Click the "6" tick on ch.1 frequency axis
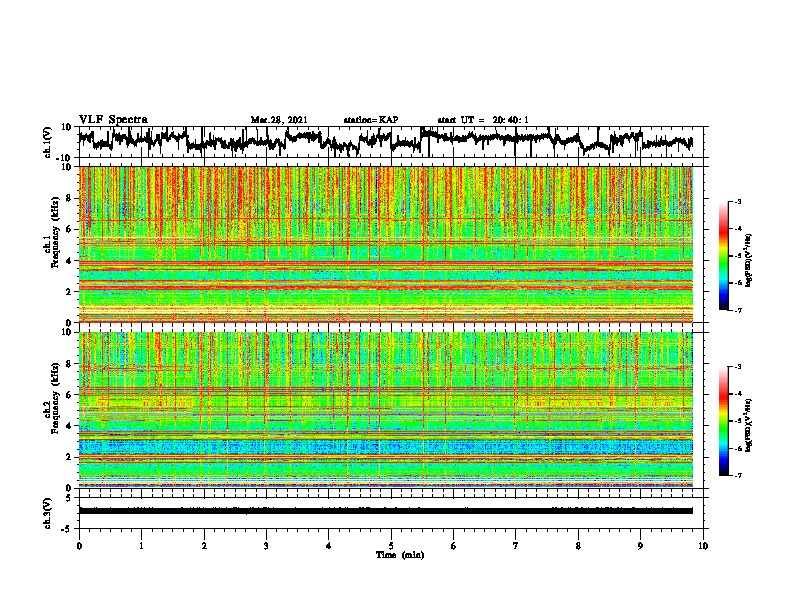Image resolution: width=792 pixels, height=612 pixels. [70, 230]
